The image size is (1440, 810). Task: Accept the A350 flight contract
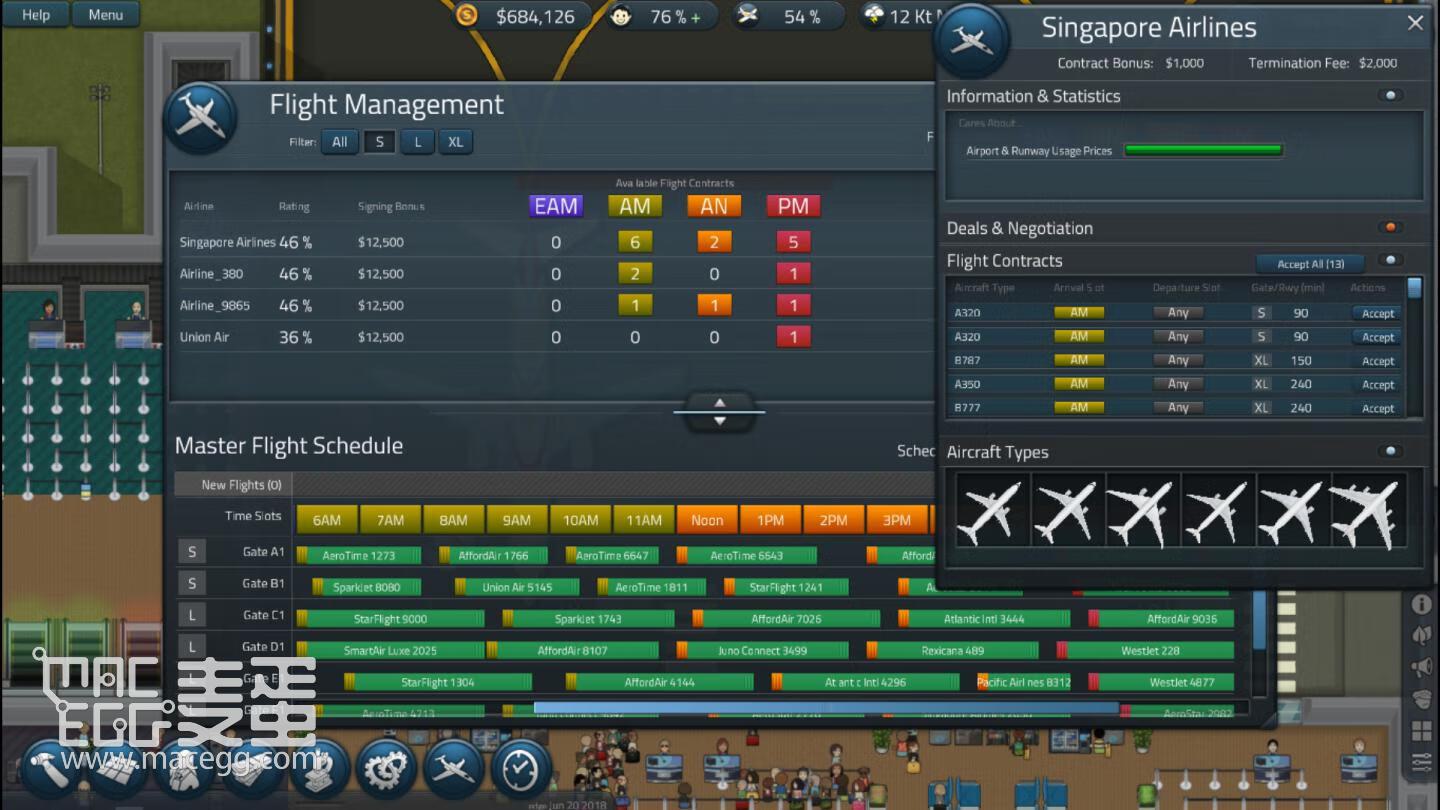coord(1377,385)
